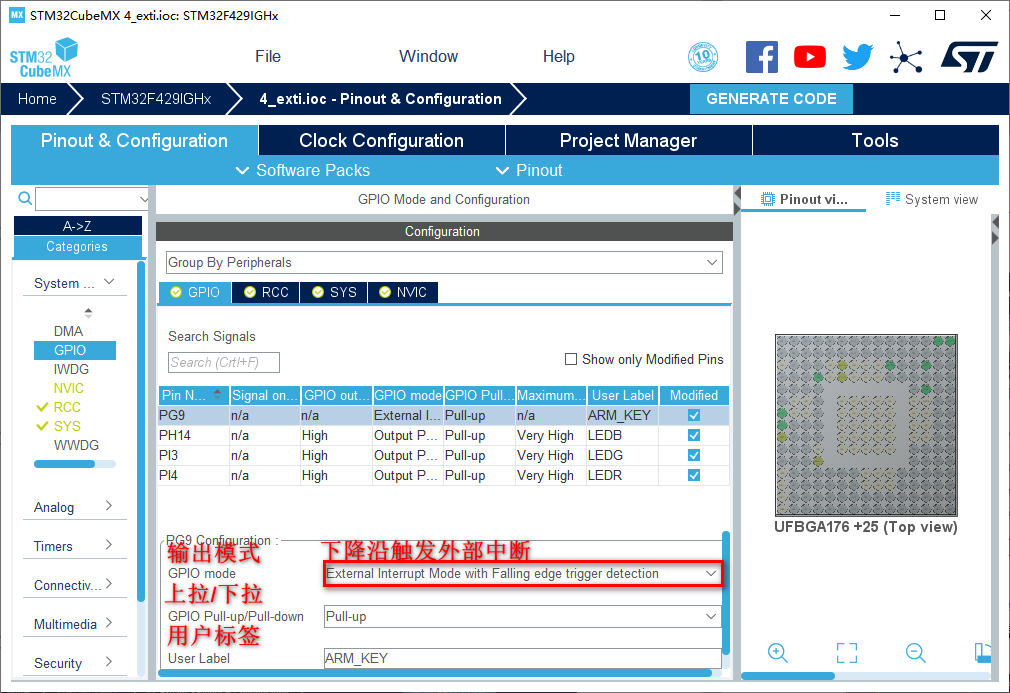Viewport: 1010px width, 693px height.
Task: Toggle Modified checkbox for PI4 row
Action: [694, 475]
